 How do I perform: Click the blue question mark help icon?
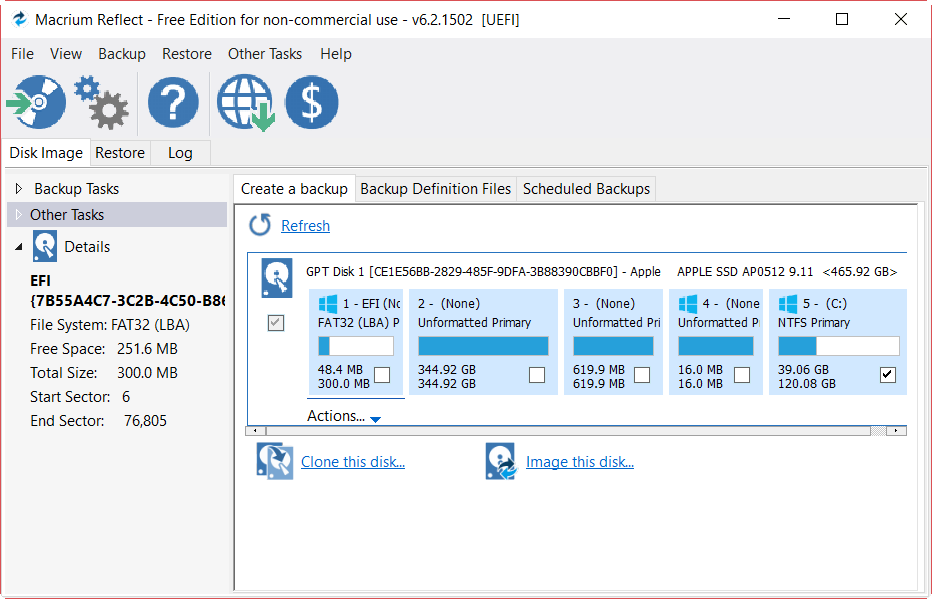click(173, 102)
